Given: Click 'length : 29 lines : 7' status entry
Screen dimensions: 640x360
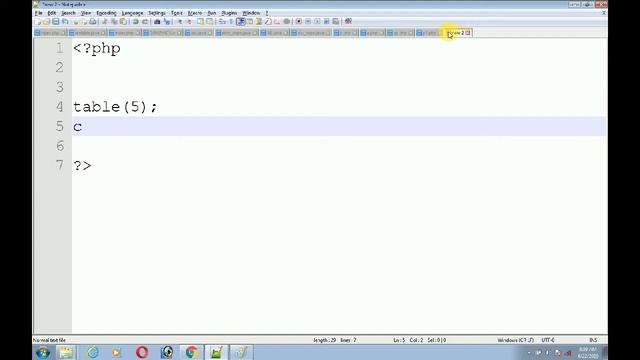Looking at the screenshot, I should point(335,340).
